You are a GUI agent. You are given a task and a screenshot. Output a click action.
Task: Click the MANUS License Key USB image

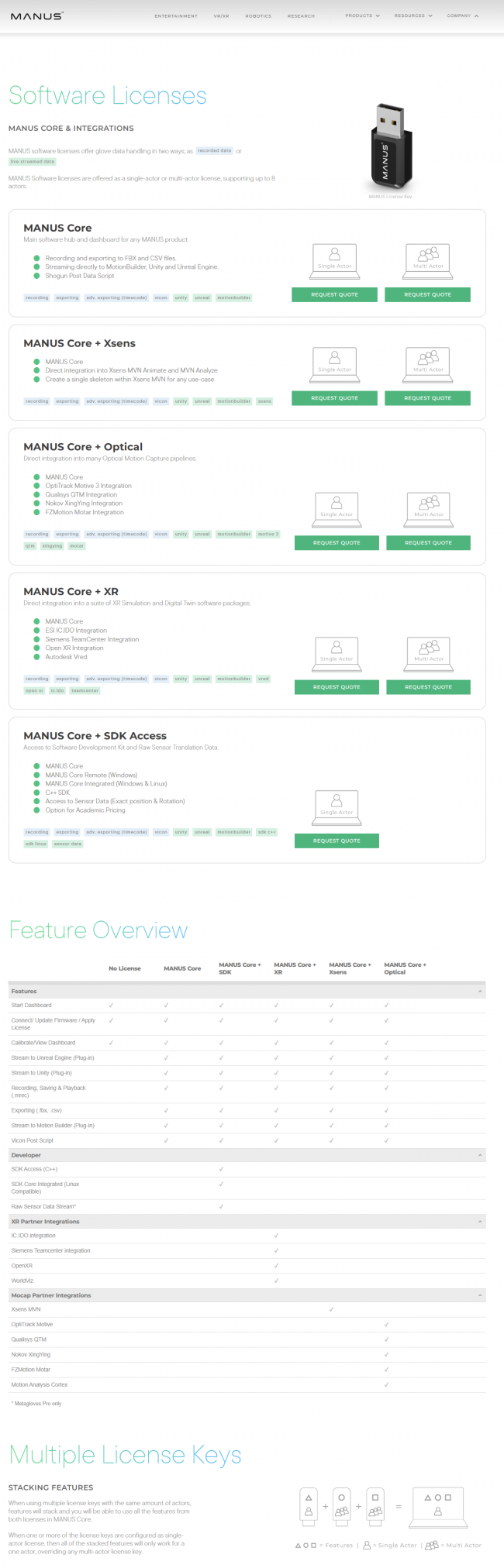(x=389, y=147)
